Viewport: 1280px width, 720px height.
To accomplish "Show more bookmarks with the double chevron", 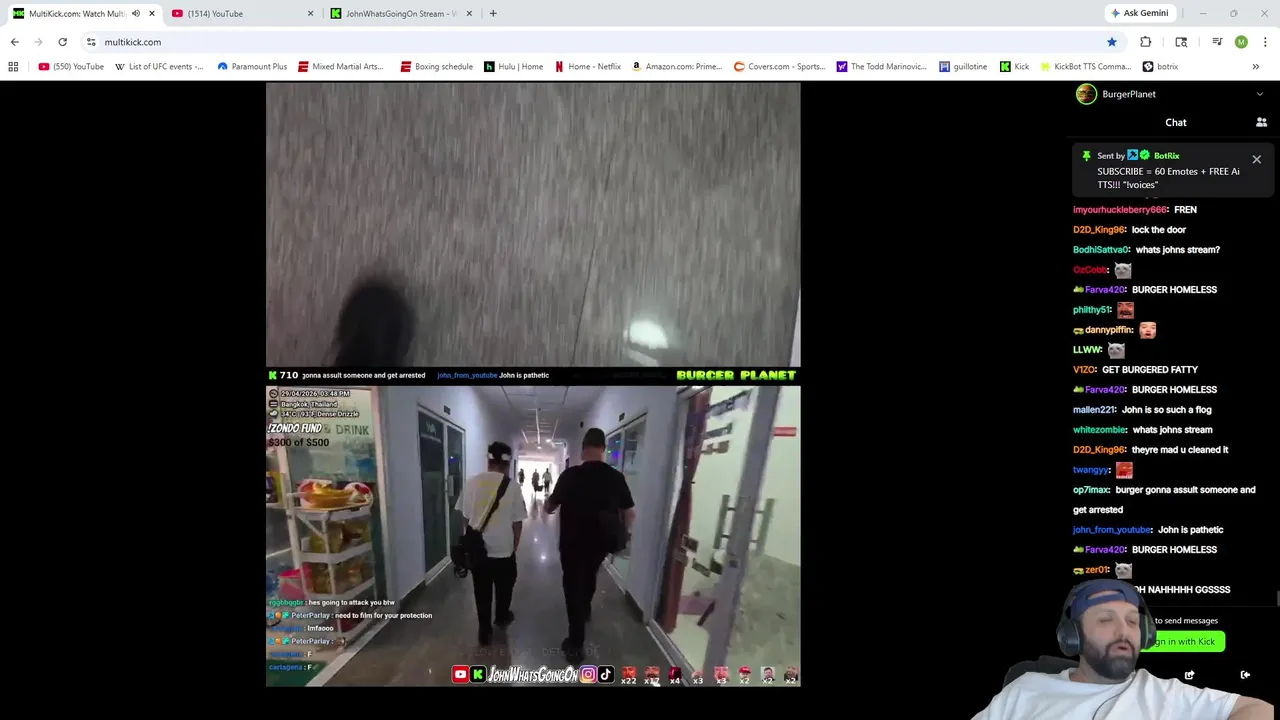I will [1255, 67].
